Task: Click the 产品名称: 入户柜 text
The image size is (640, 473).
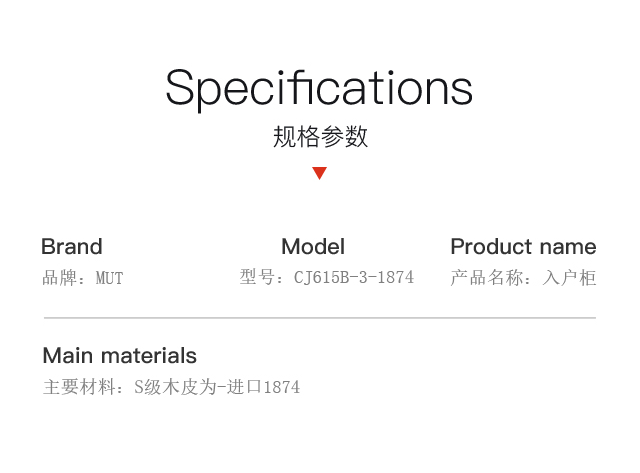Action: tap(523, 278)
